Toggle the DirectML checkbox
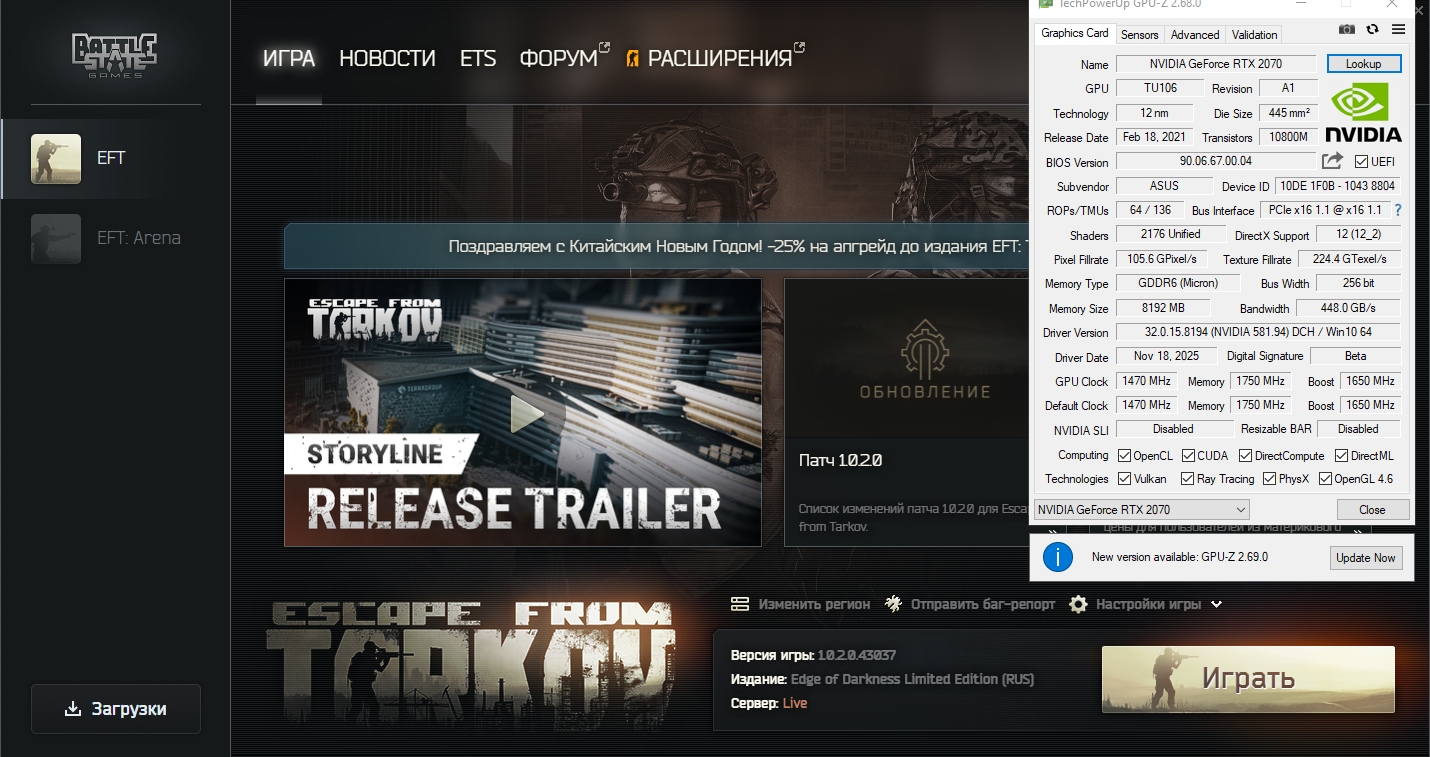The image size is (1430, 757). click(1341, 456)
